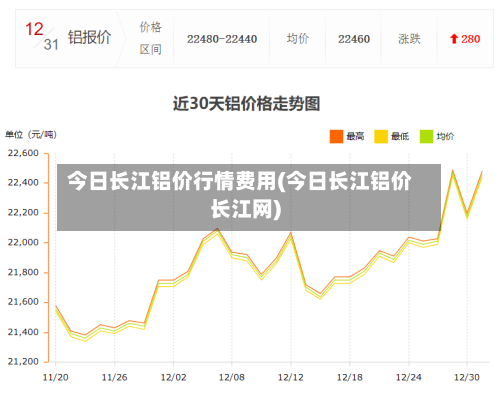Click the 22,600 y-axis label

click(23, 153)
